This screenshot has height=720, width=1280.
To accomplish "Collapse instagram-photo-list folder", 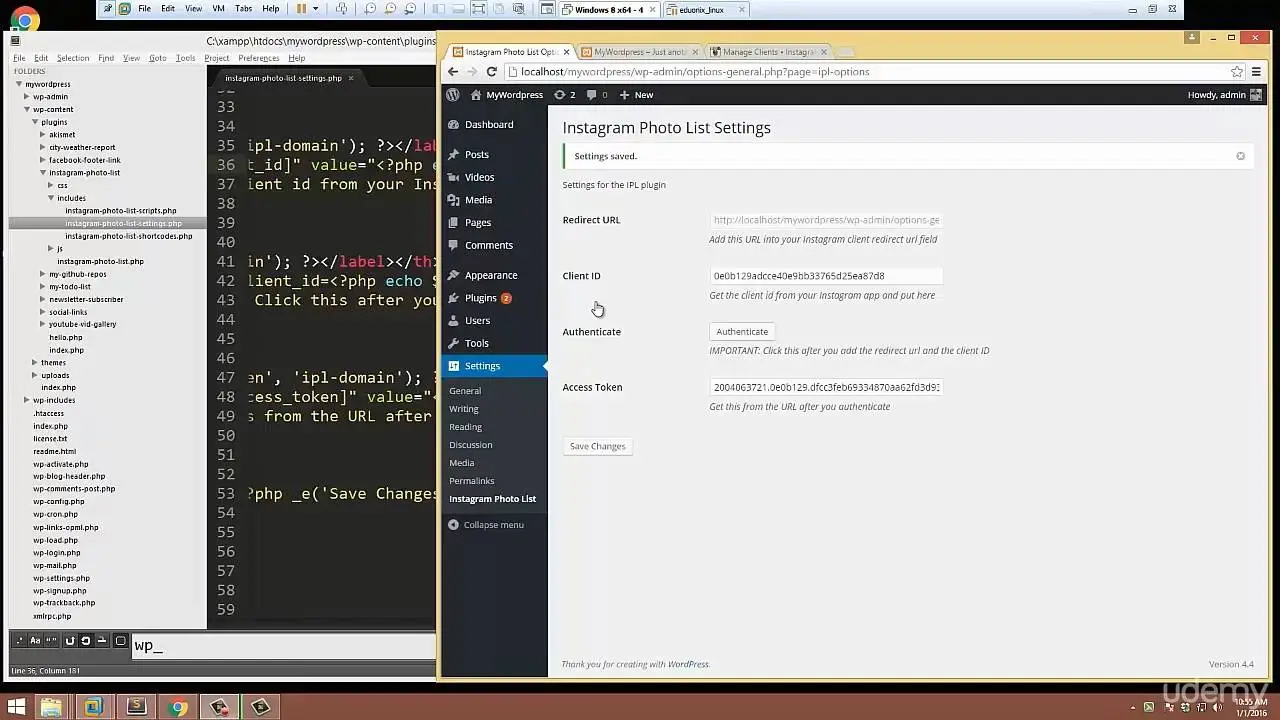I will click(x=43, y=172).
